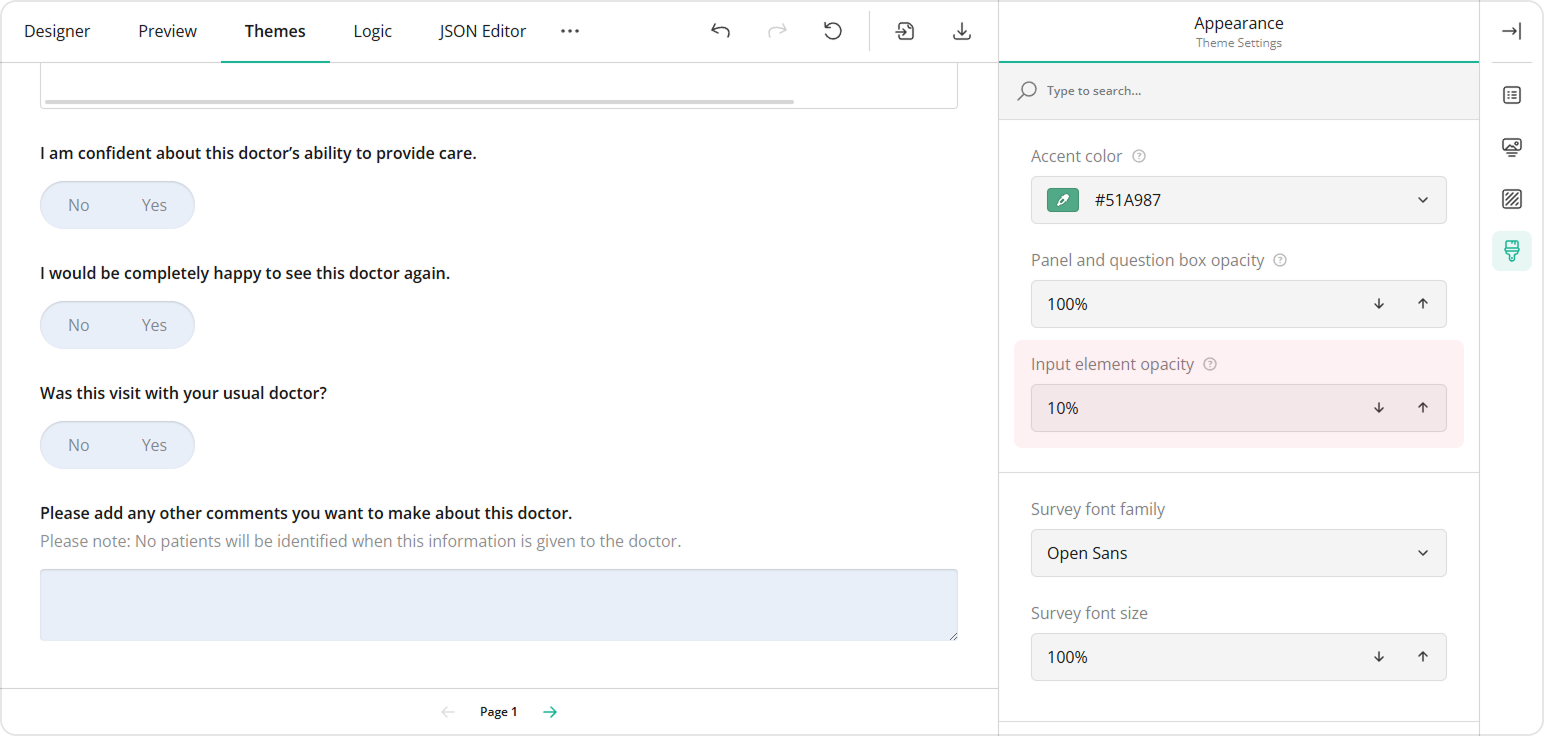Choose No for seeing this doctor again
Screen dimensions: 1544x736
(79, 324)
